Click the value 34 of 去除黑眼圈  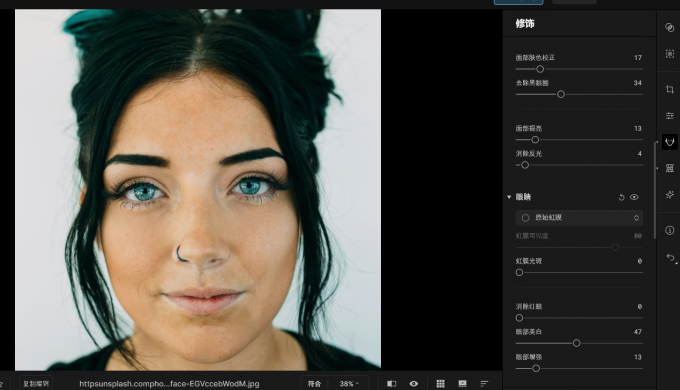pos(638,83)
